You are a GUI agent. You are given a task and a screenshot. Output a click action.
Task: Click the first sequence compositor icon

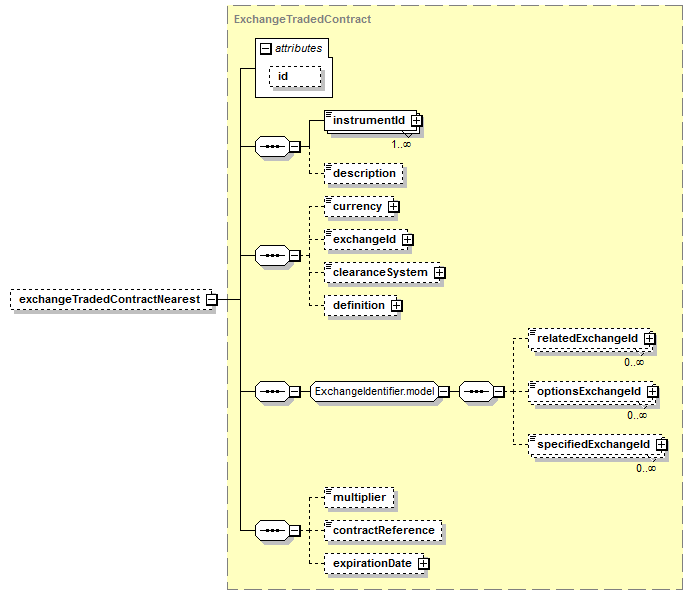coord(272,147)
